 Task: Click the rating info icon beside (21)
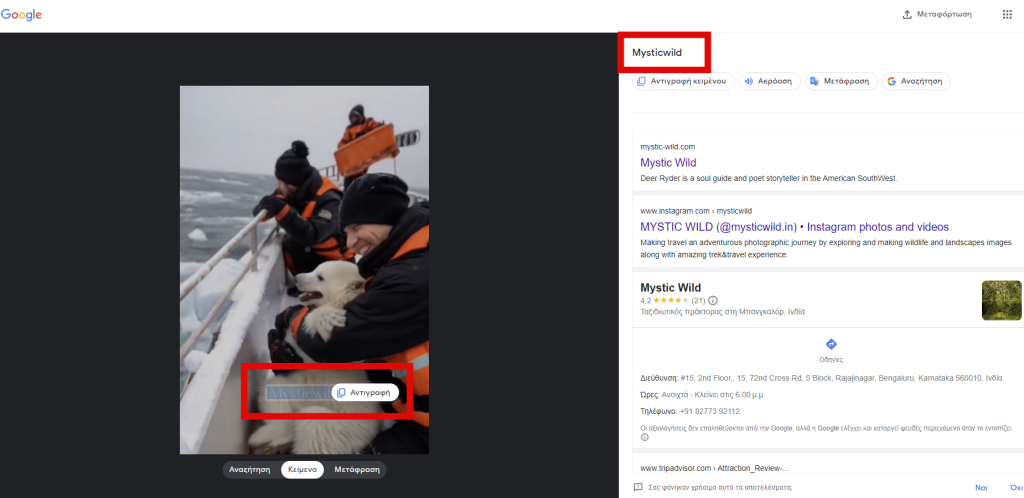[712, 301]
